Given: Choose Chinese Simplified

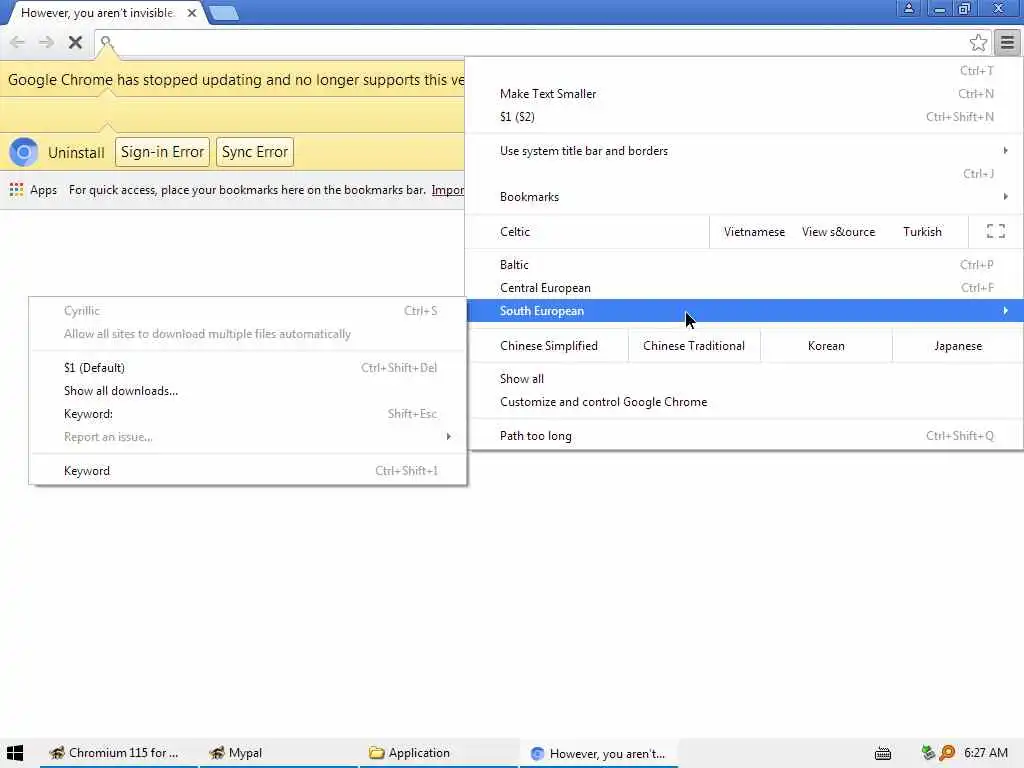Looking at the screenshot, I should (x=549, y=346).
